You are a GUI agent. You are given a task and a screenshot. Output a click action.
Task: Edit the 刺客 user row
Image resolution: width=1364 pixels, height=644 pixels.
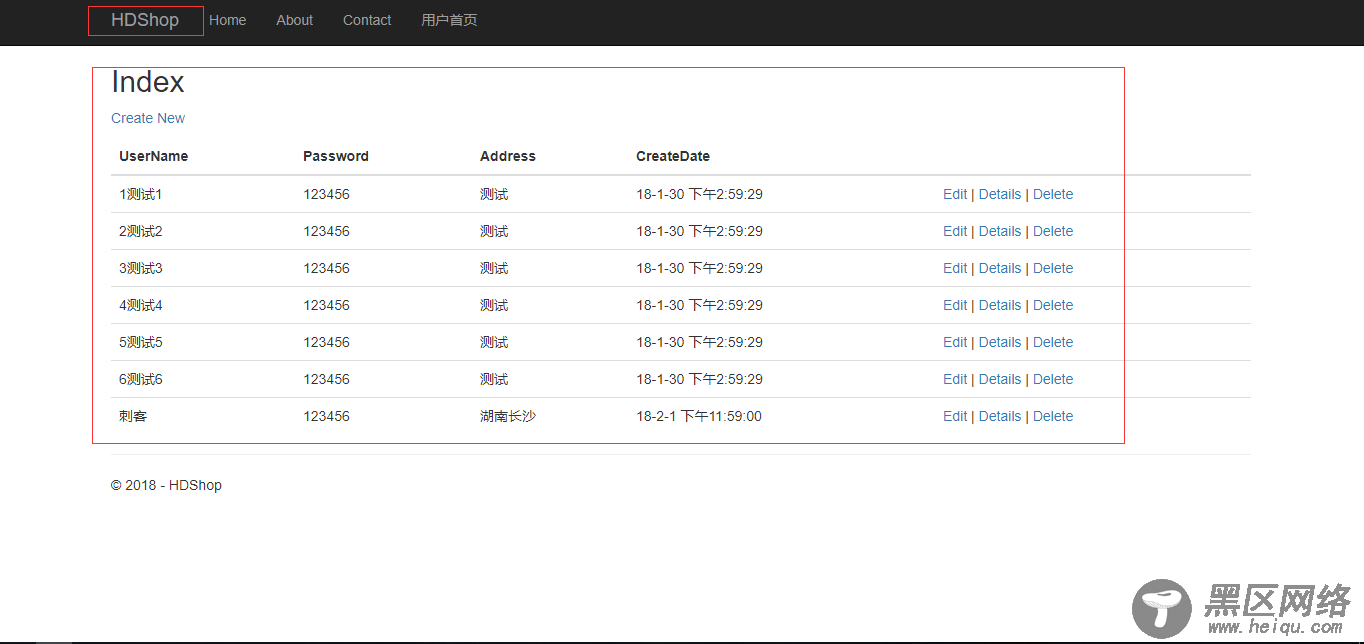955,416
